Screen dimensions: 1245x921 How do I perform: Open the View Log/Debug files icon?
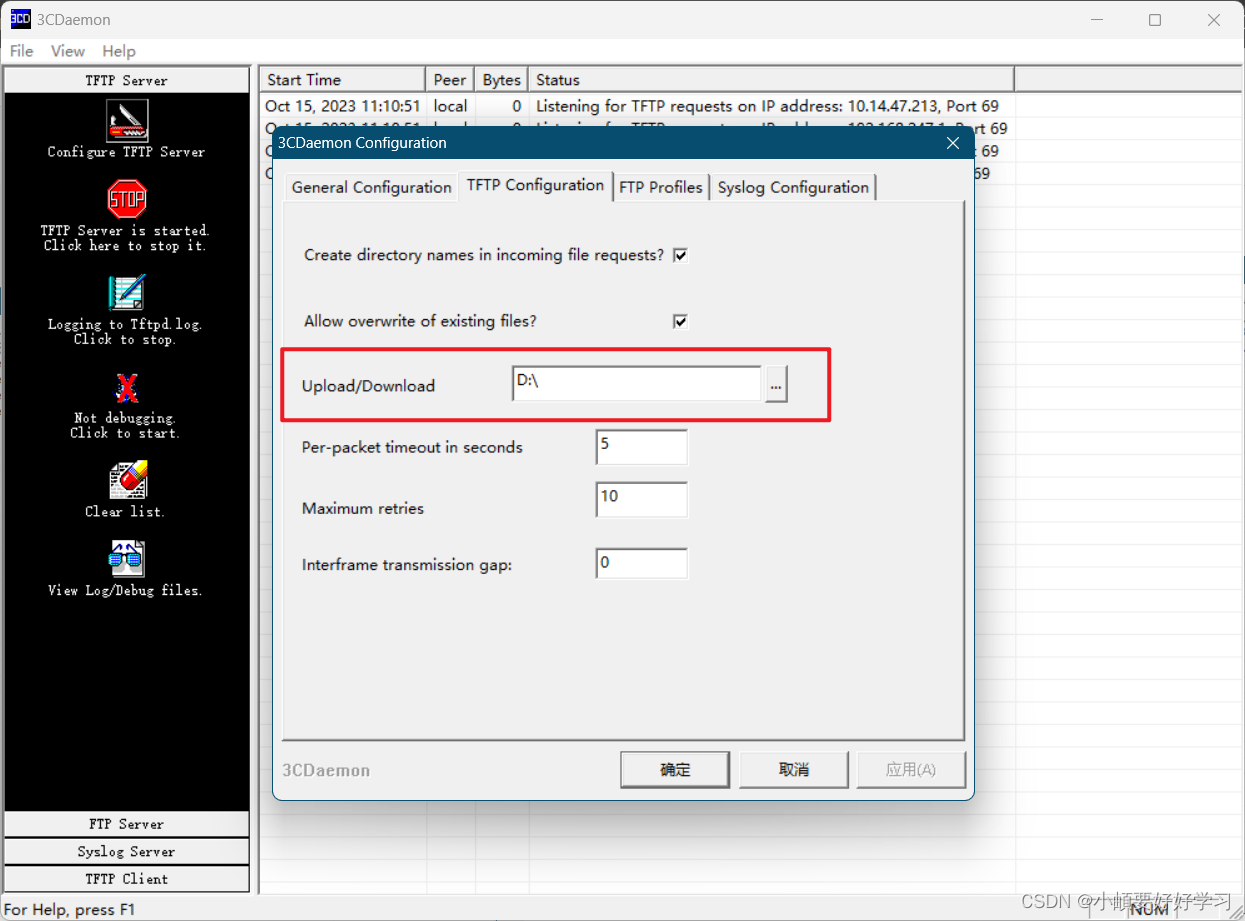tap(127, 559)
